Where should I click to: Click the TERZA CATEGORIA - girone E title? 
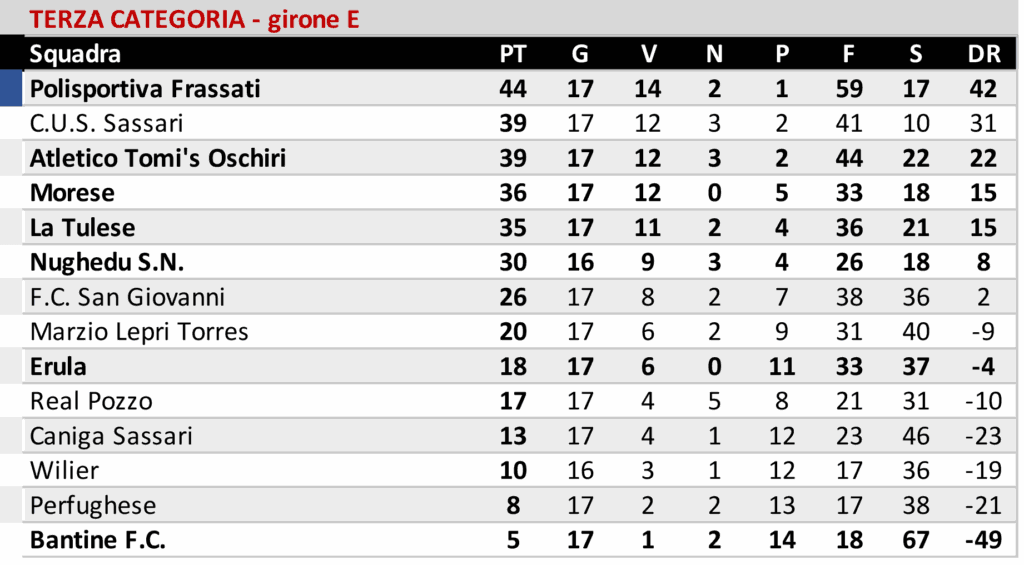pos(194,19)
